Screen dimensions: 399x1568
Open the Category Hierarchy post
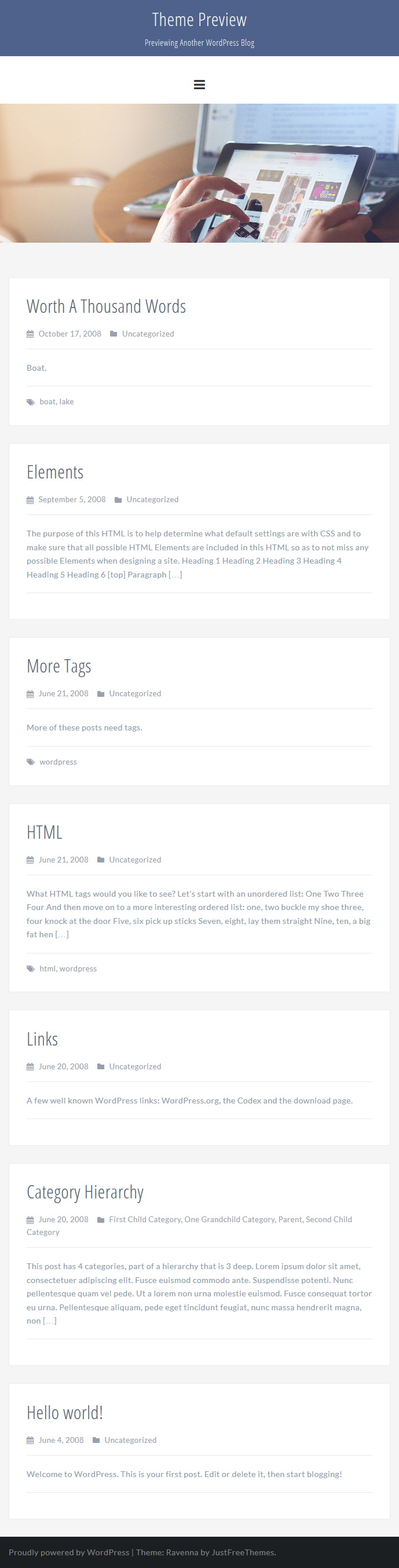(x=85, y=1193)
